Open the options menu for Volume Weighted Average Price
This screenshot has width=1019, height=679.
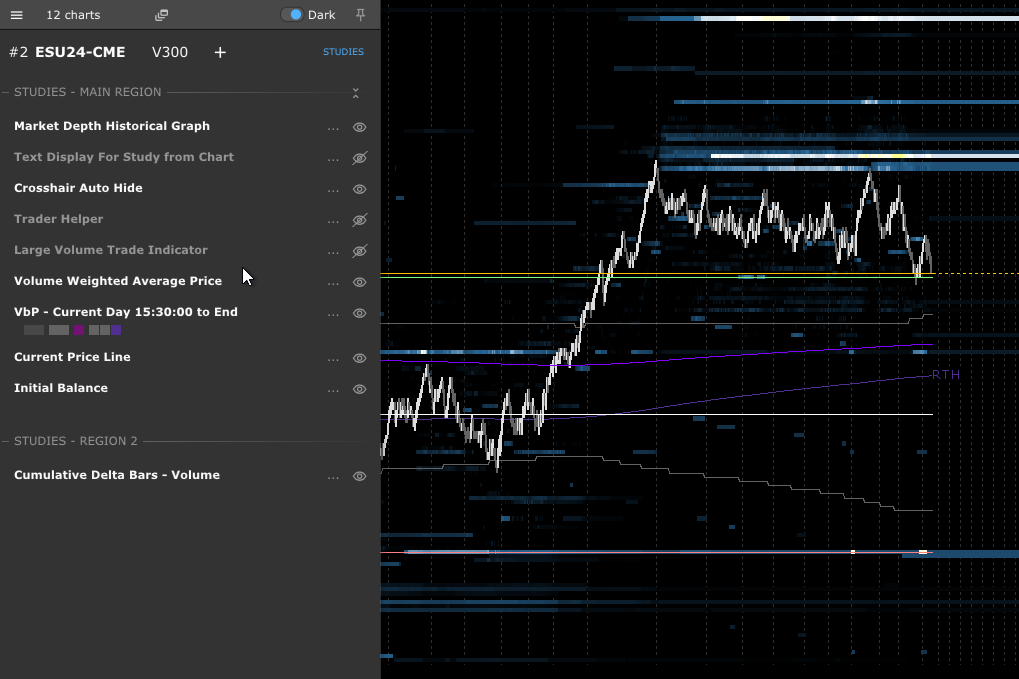tap(333, 282)
